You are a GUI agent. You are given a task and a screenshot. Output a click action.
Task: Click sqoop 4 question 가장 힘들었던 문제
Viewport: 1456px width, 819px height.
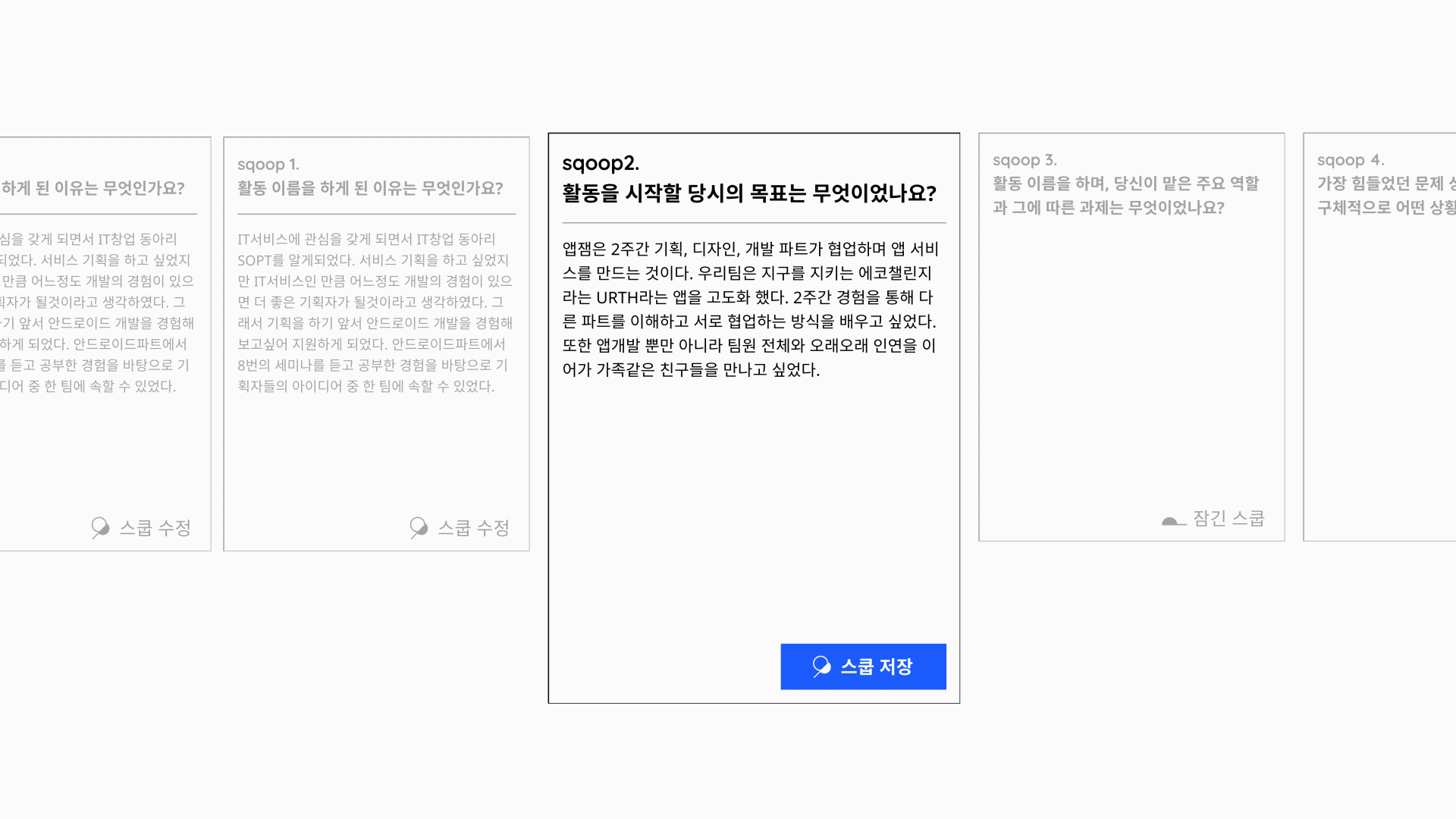click(1386, 196)
